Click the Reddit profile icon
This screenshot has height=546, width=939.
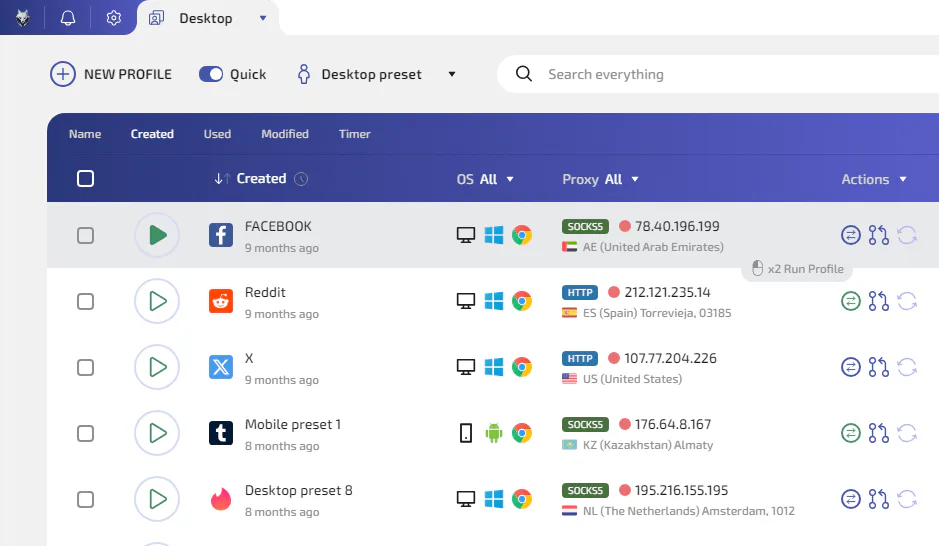(220, 301)
